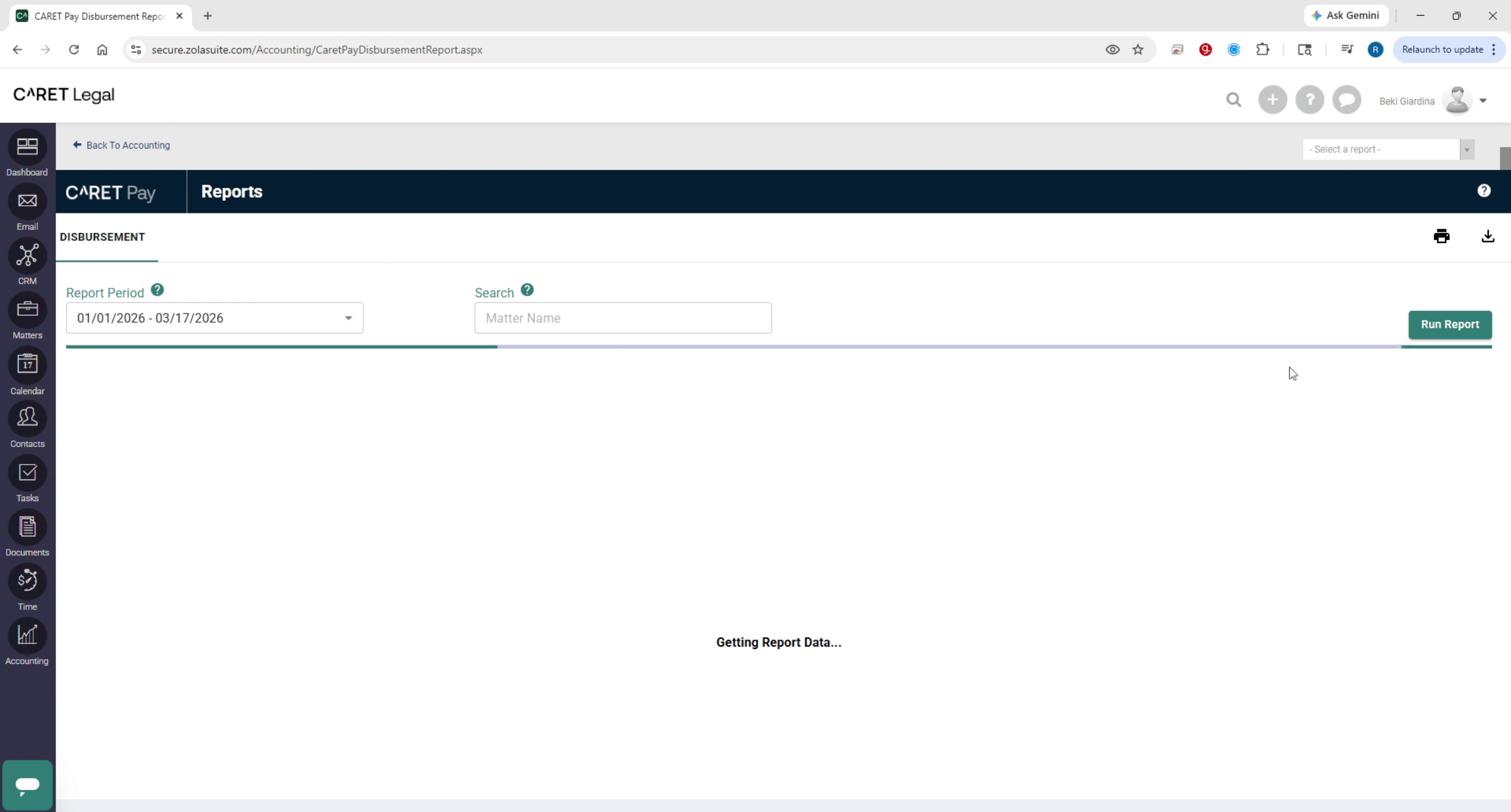Screen dimensions: 1511x812
Task: Click the header plus quick-add icon
Action: [x=1272, y=100]
